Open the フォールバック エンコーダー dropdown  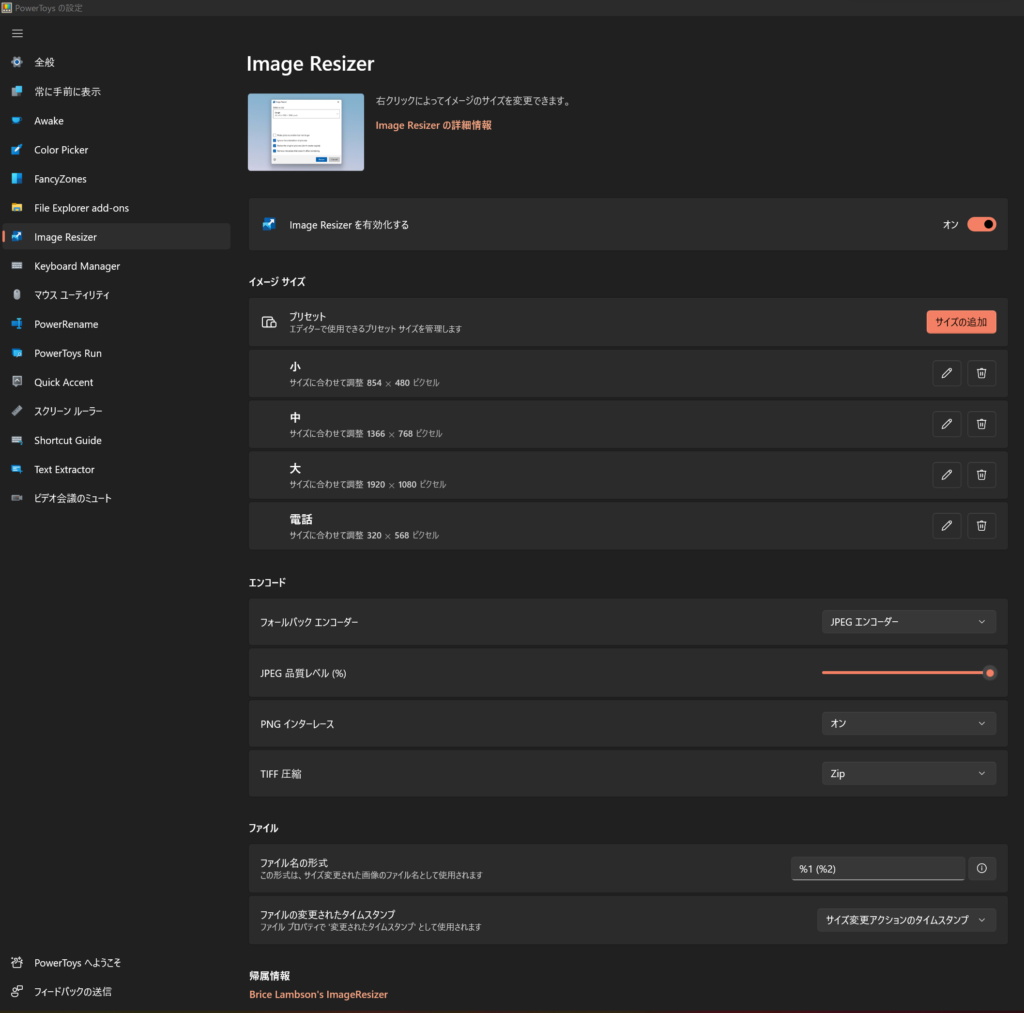click(x=908, y=622)
